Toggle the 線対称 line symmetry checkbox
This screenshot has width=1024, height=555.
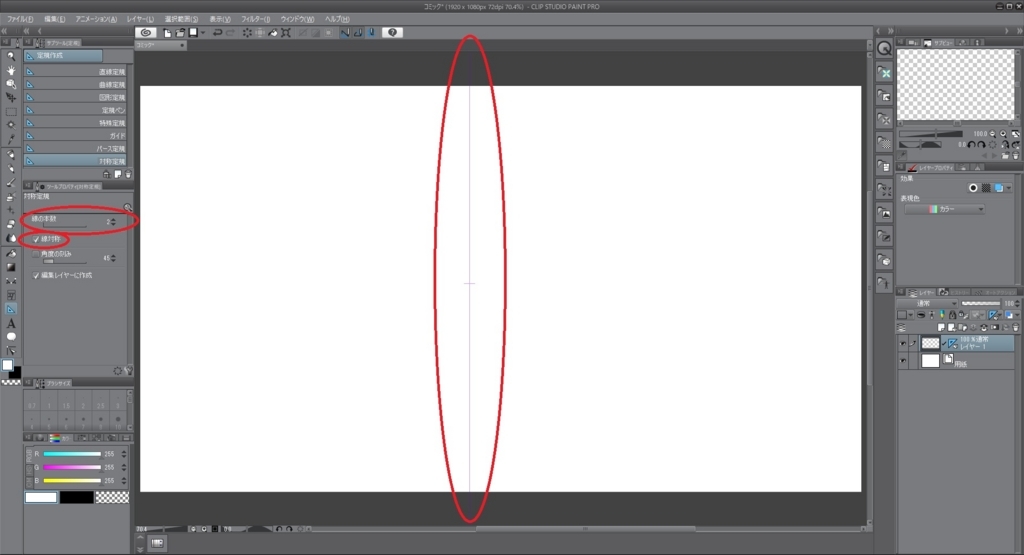[36, 240]
